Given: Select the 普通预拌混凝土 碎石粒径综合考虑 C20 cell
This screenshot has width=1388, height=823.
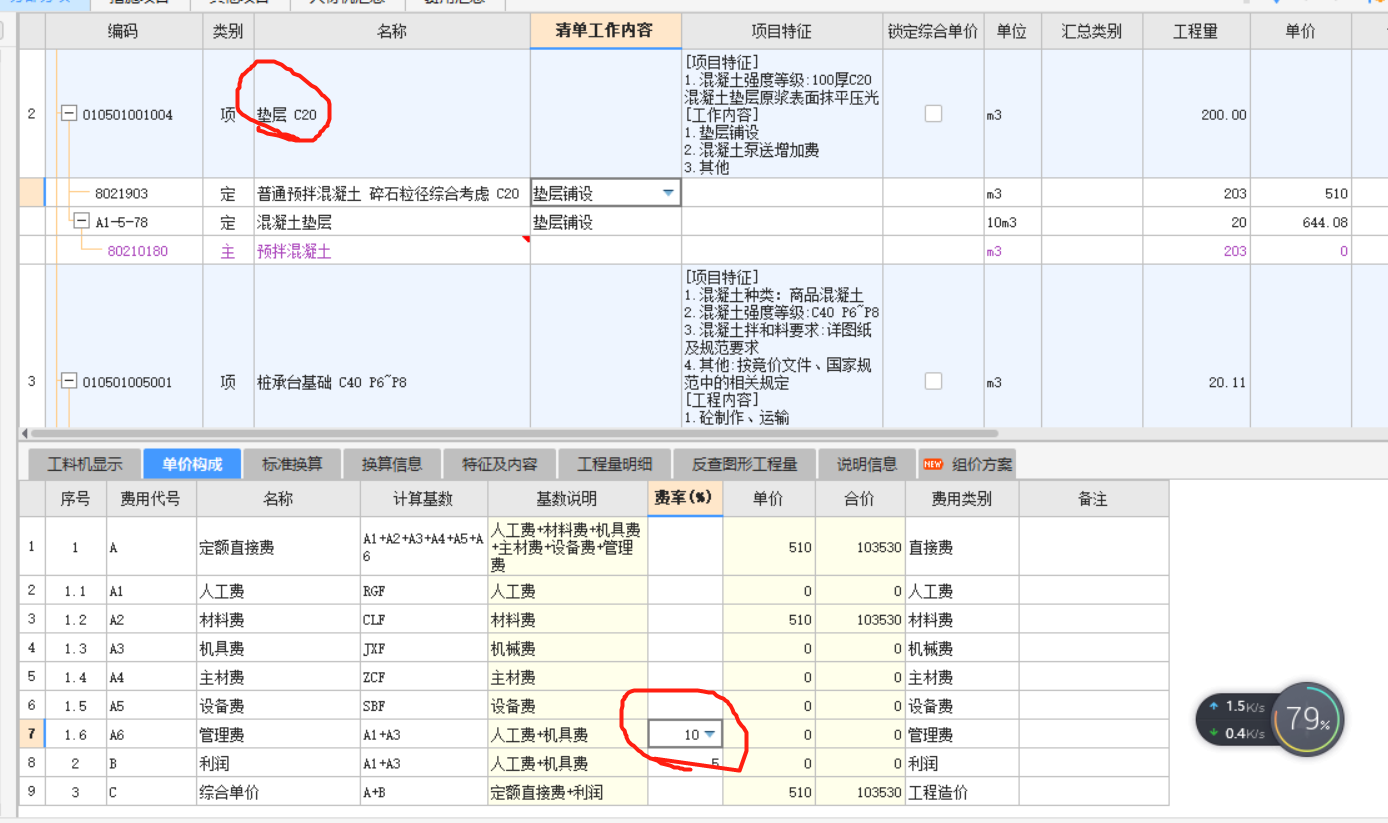Looking at the screenshot, I should click(x=392, y=193).
